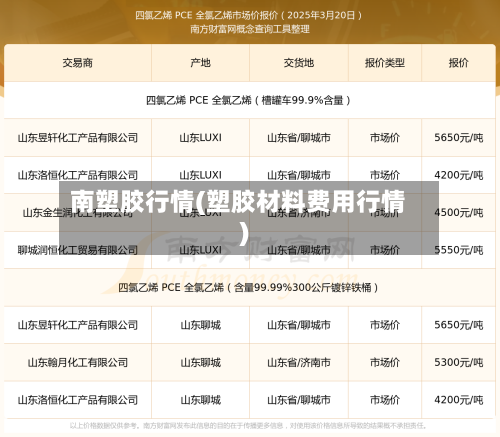Click 山东聊城 in the 镀锌铁桶 山东洛恒 row
The height and width of the screenshot is (437, 500).
[200, 400]
